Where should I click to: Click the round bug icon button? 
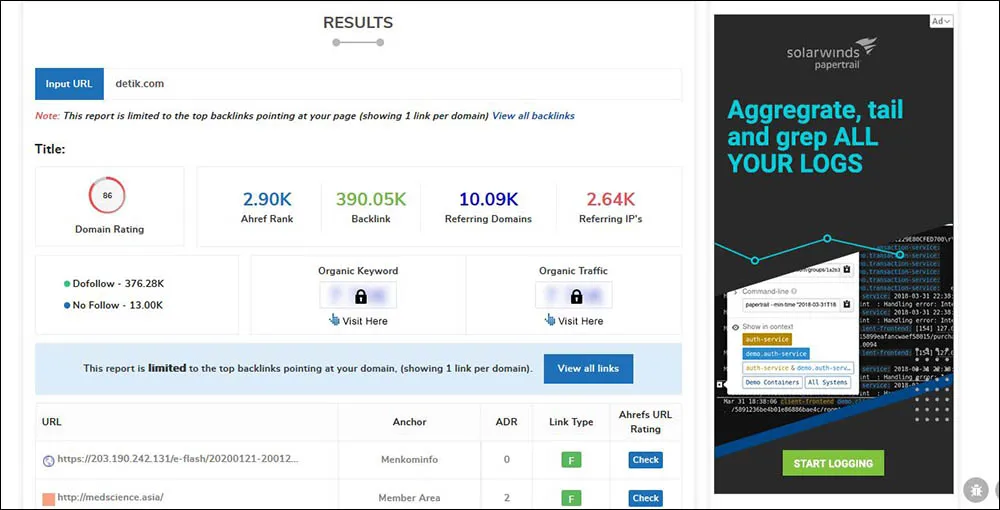pos(975,490)
